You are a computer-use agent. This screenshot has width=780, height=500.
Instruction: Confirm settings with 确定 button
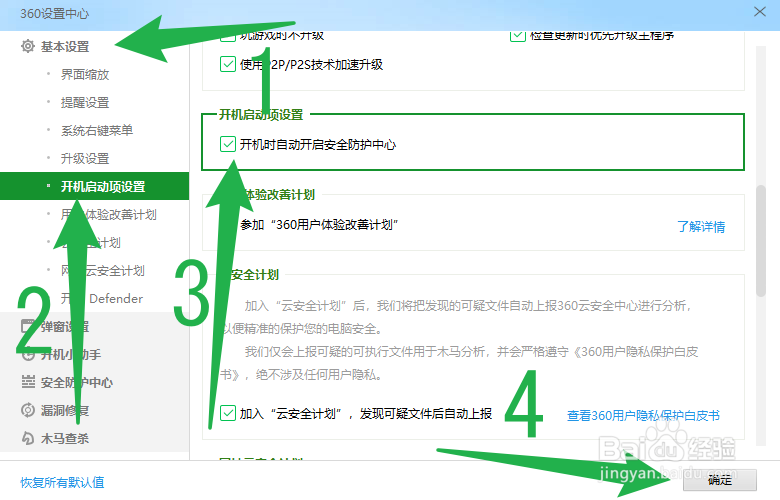[720, 480]
